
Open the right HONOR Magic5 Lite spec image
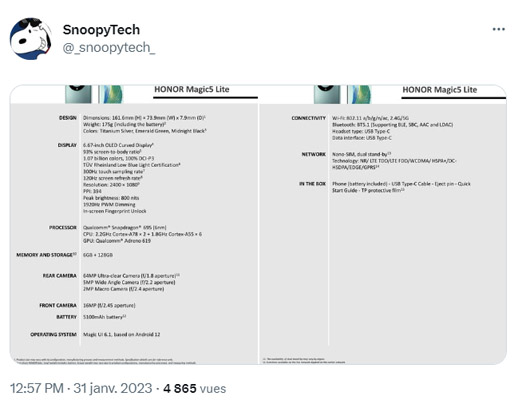[383, 225]
